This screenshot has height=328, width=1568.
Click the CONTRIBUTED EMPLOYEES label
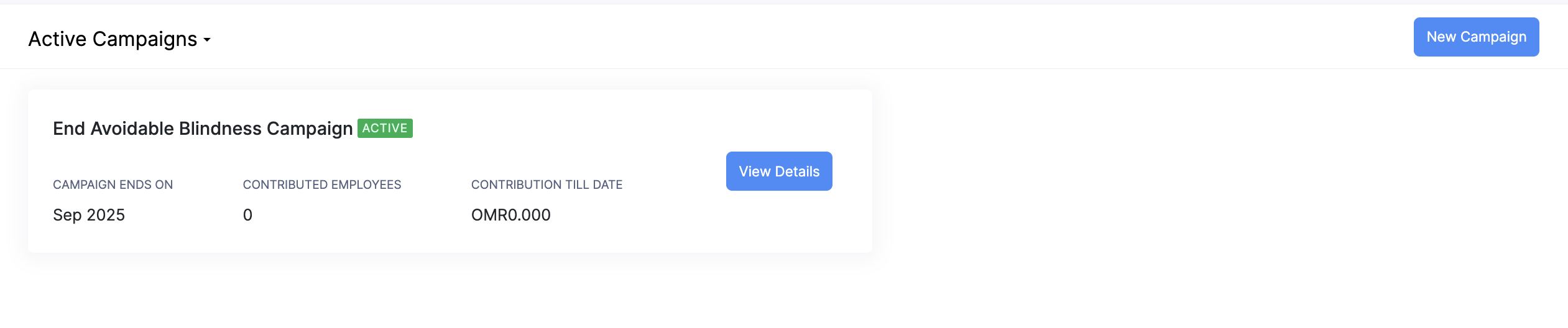click(321, 184)
